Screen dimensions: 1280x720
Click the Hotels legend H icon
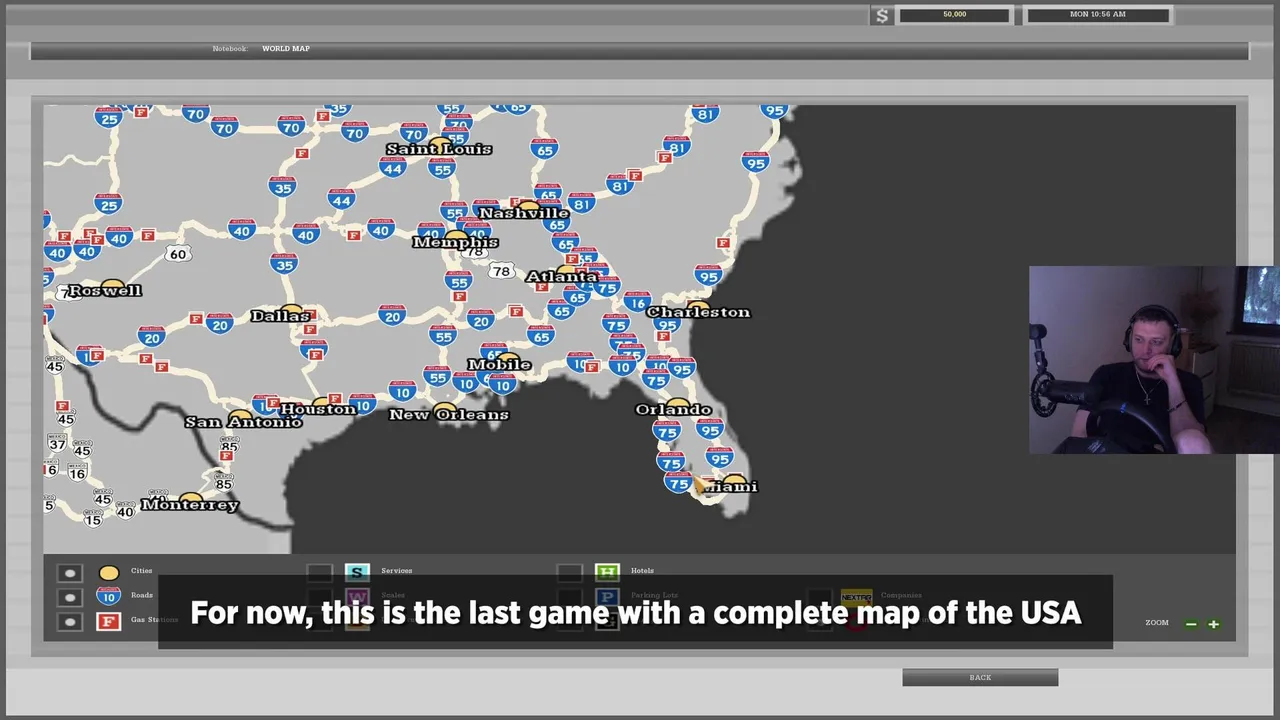point(607,572)
